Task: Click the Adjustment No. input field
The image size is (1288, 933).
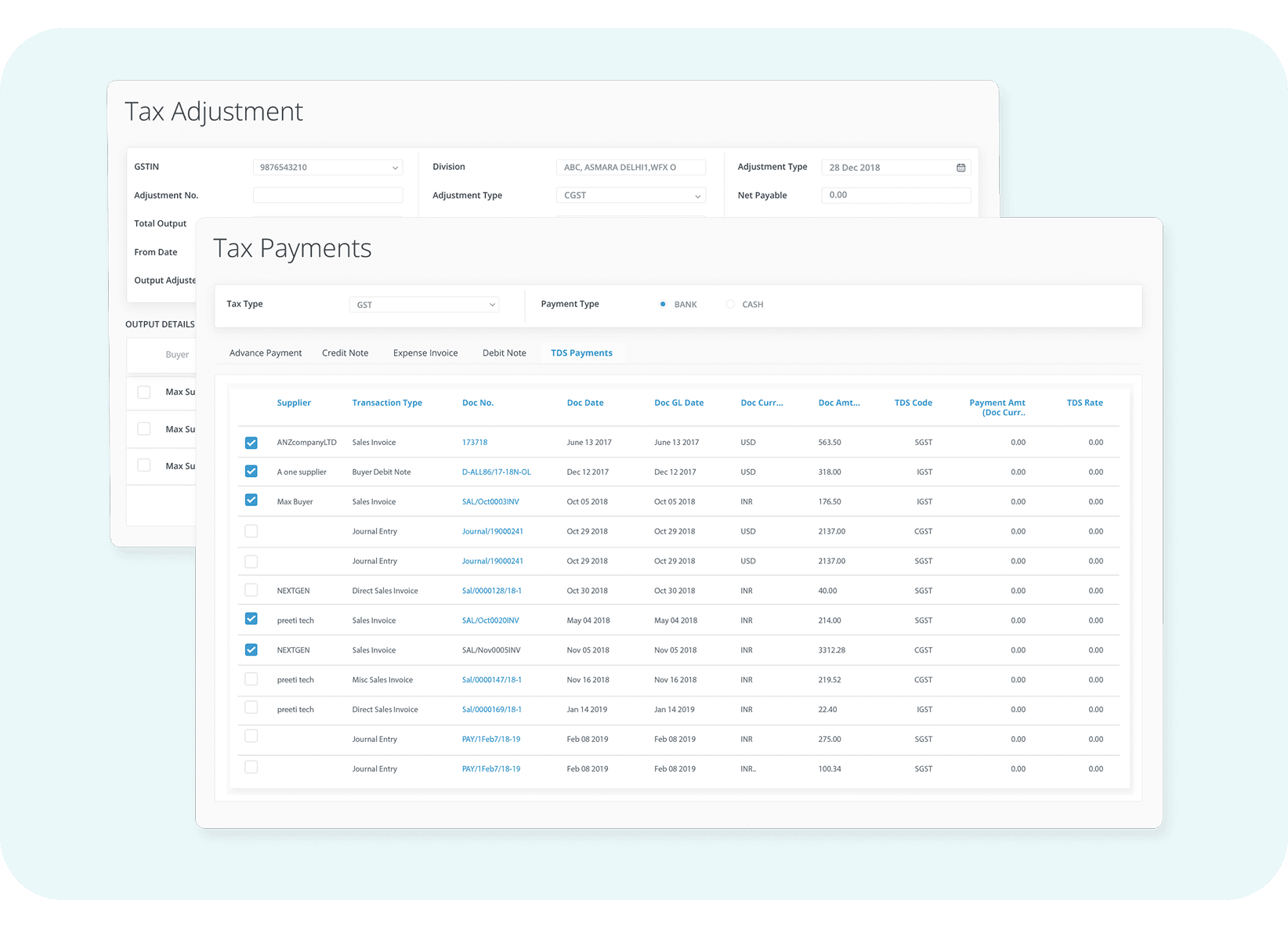Action: pos(327,196)
